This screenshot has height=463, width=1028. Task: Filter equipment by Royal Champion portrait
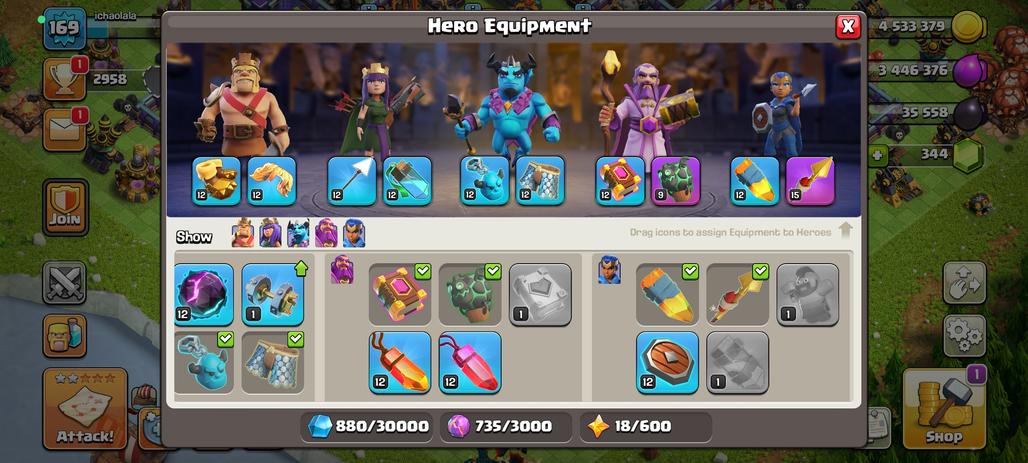[x=354, y=233]
